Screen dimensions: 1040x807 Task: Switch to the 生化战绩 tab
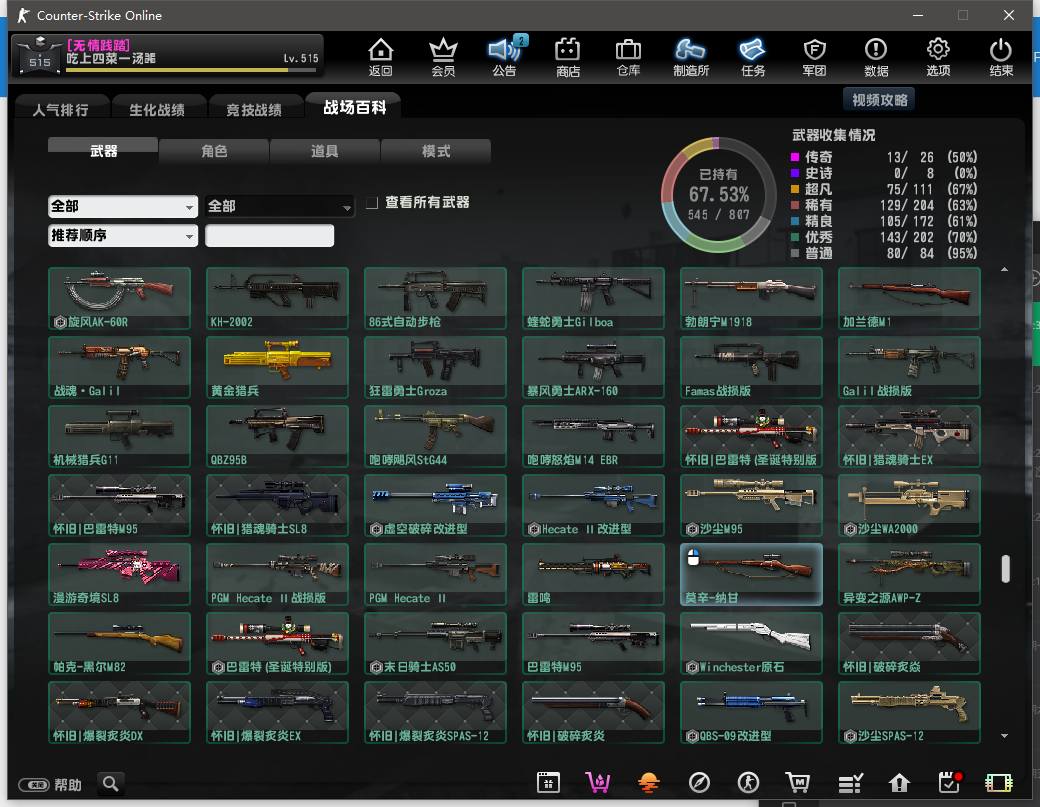click(x=157, y=109)
